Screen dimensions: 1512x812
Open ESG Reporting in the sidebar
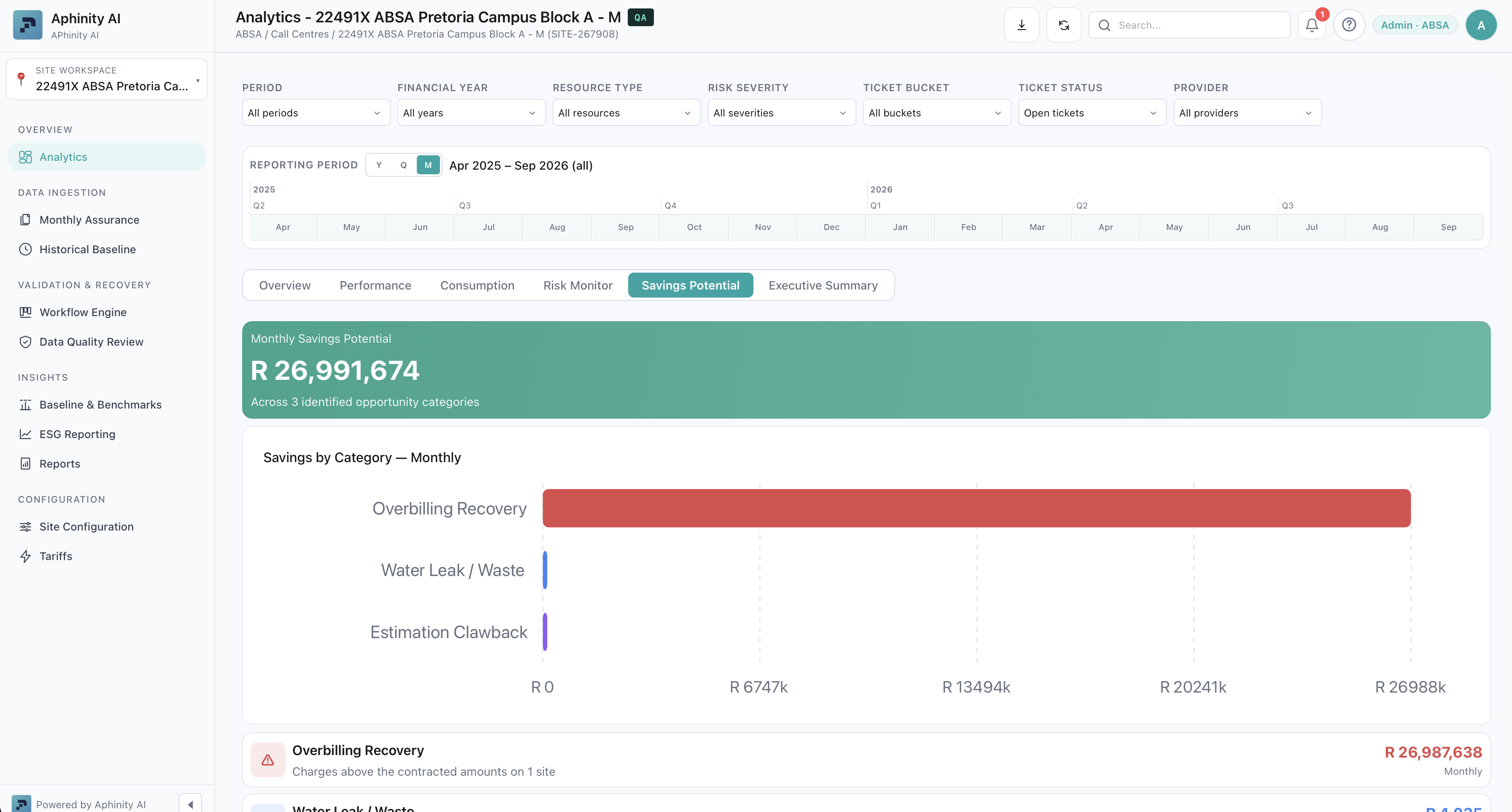(x=107, y=434)
